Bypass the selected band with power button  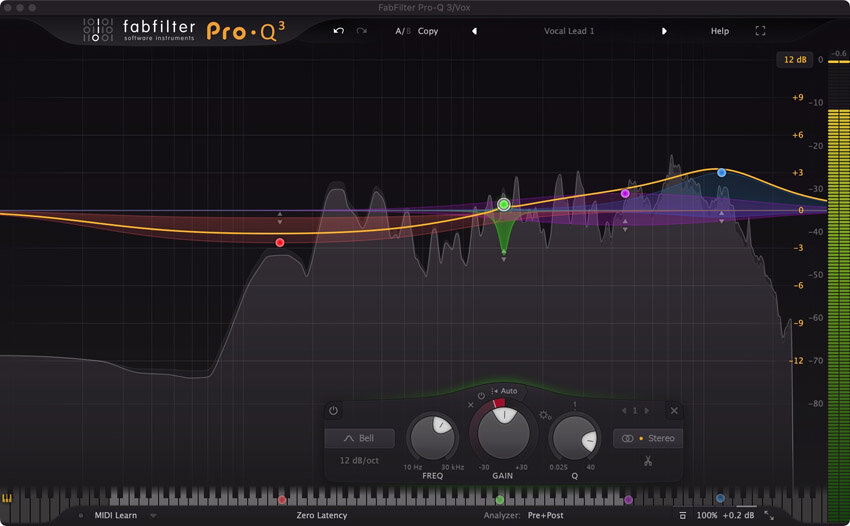tap(333, 410)
